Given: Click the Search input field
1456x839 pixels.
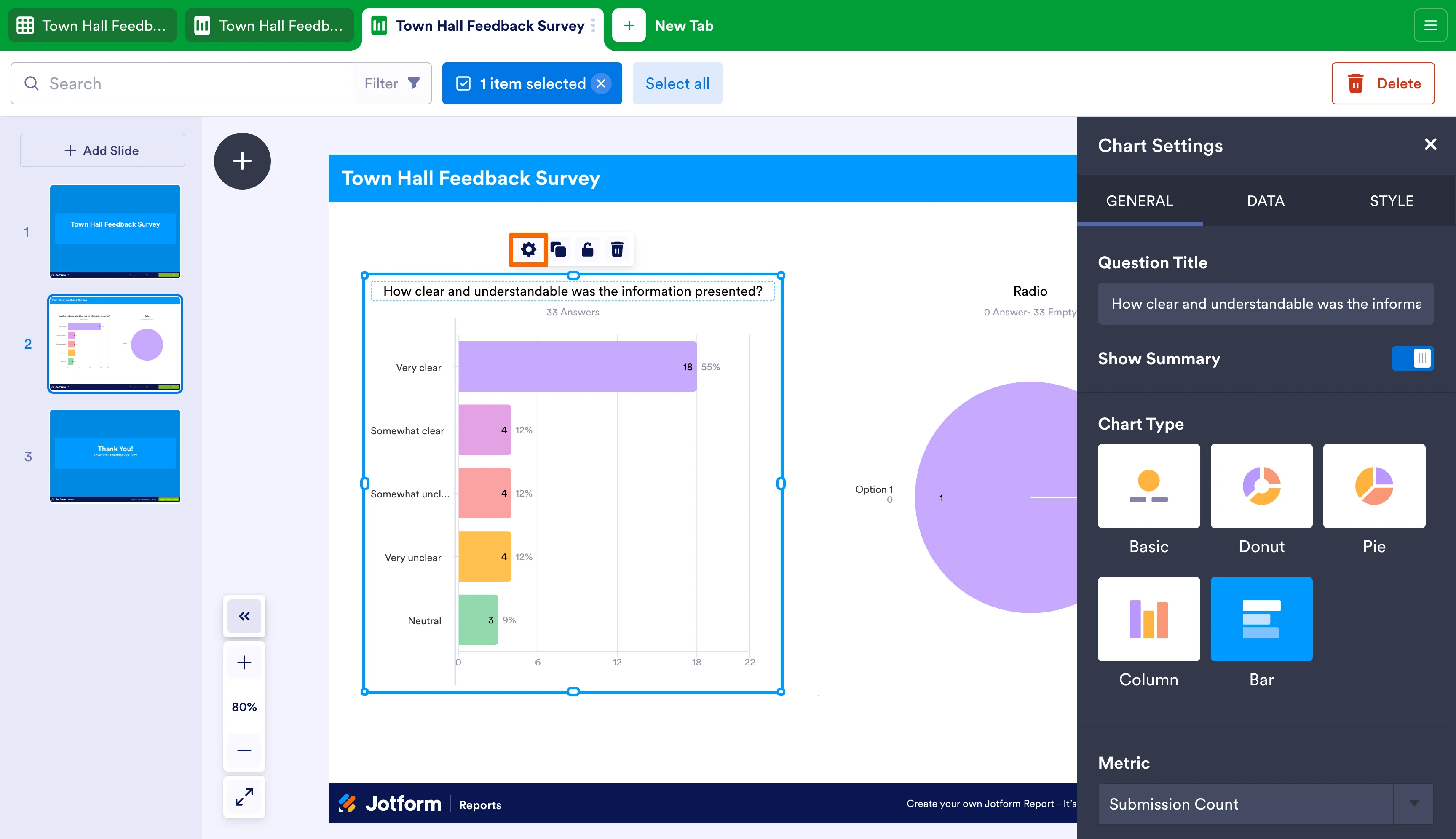Looking at the screenshot, I should (x=182, y=83).
